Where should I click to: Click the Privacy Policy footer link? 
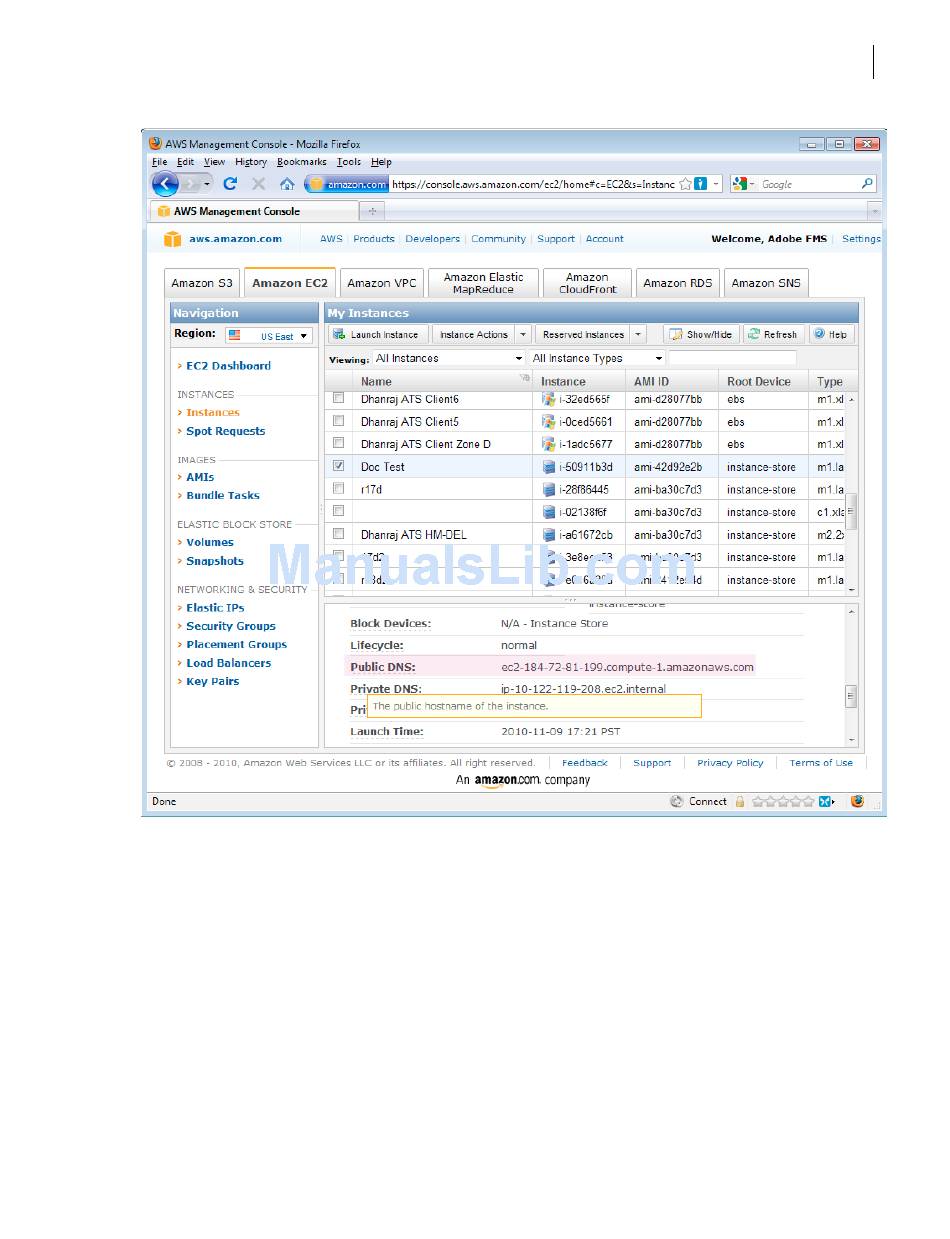point(730,763)
